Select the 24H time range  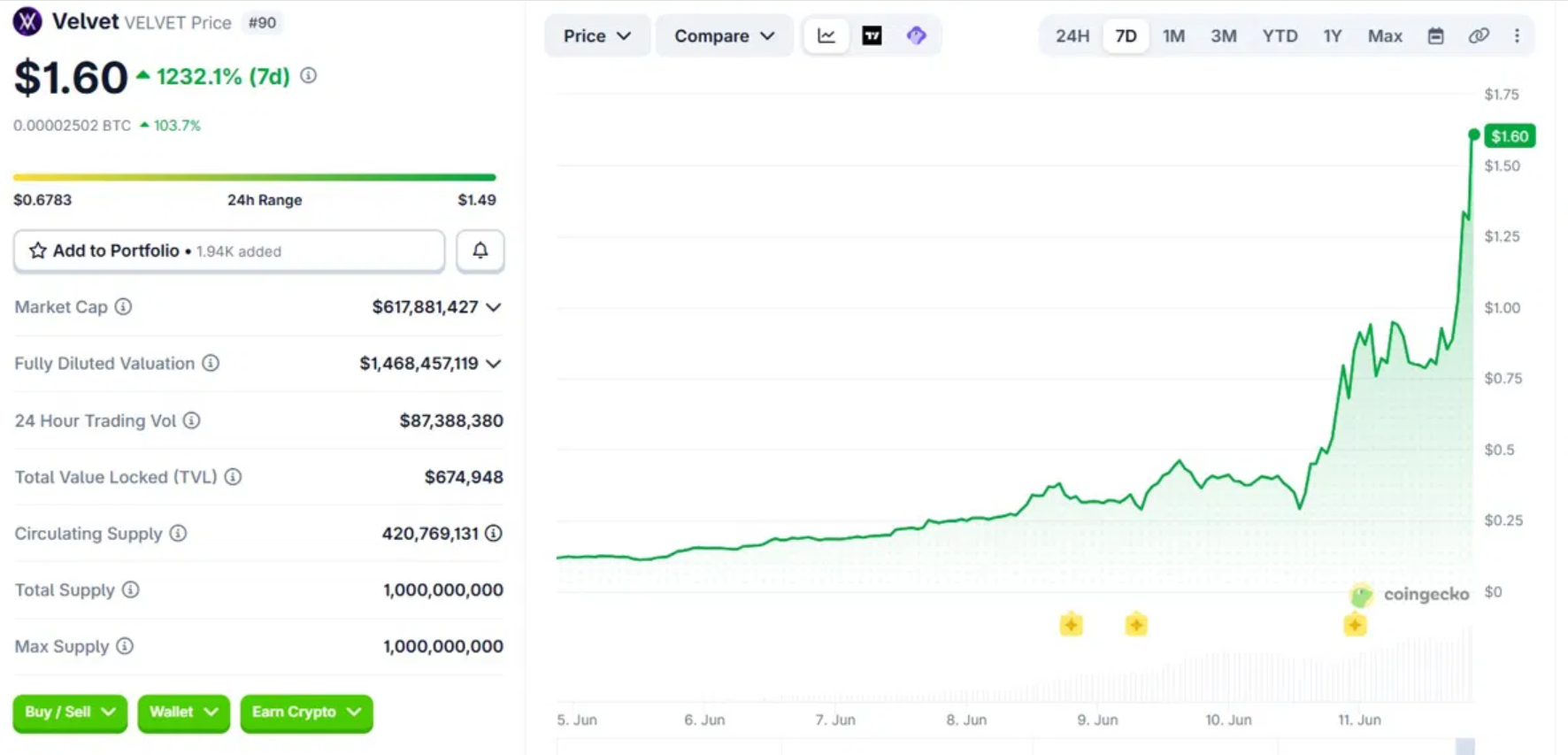click(x=1072, y=35)
